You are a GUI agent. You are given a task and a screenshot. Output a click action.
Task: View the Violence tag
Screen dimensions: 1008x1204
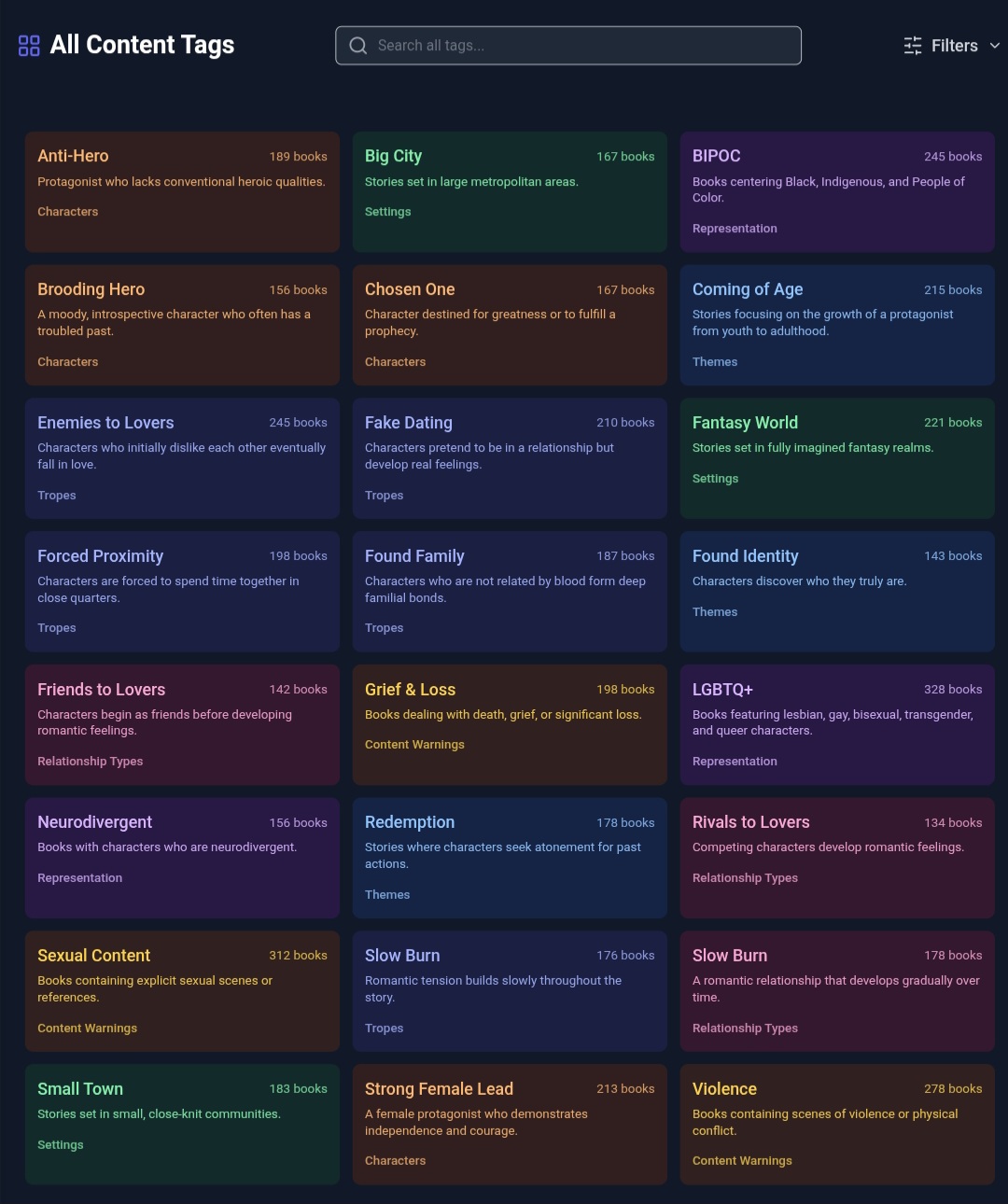point(837,1125)
